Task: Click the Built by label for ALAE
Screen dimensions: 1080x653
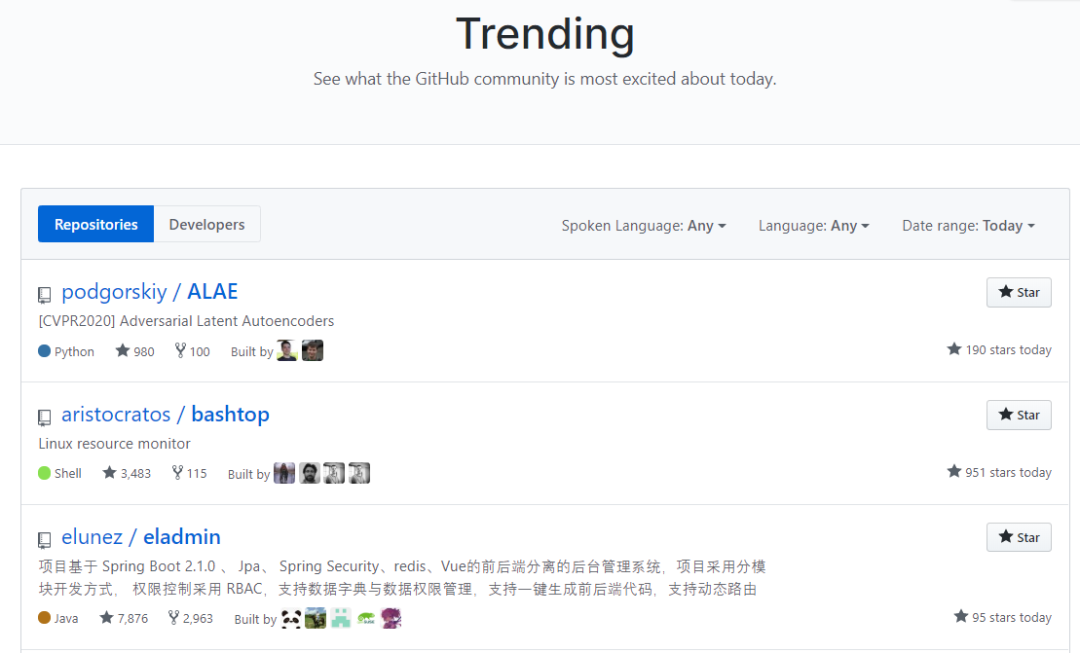Action: (251, 351)
